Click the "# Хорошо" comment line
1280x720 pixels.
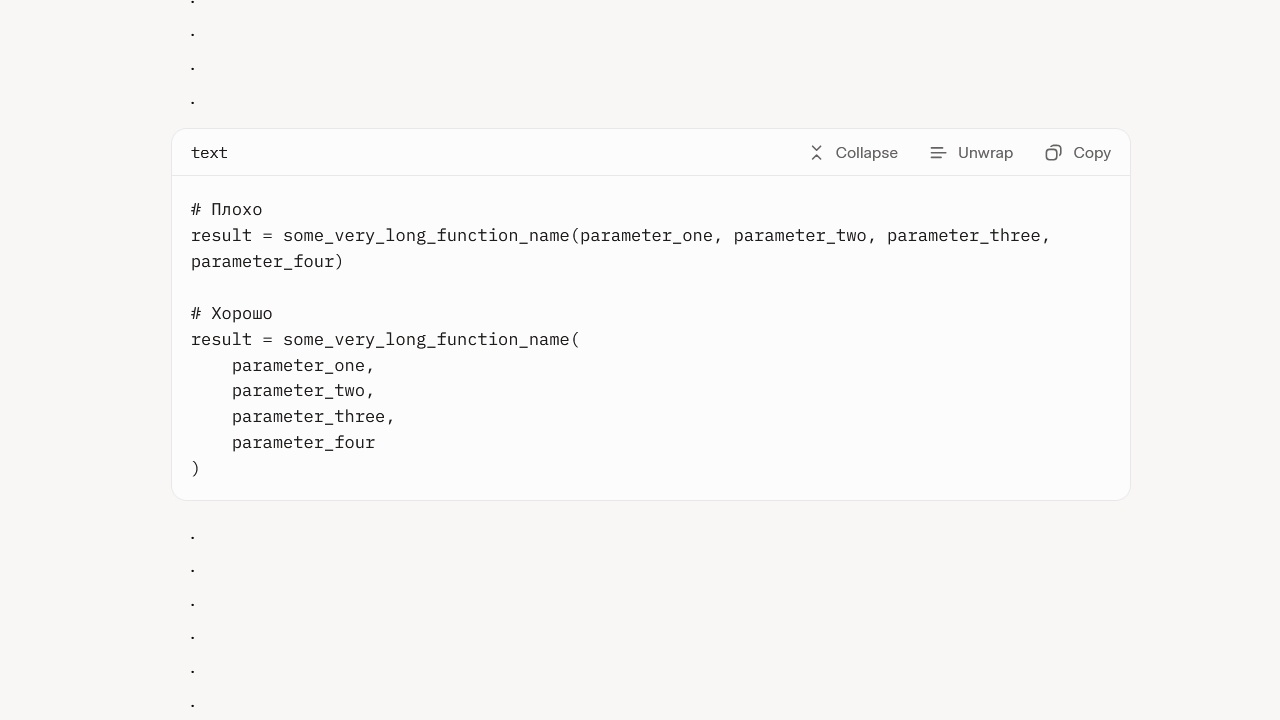coord(232,314)
